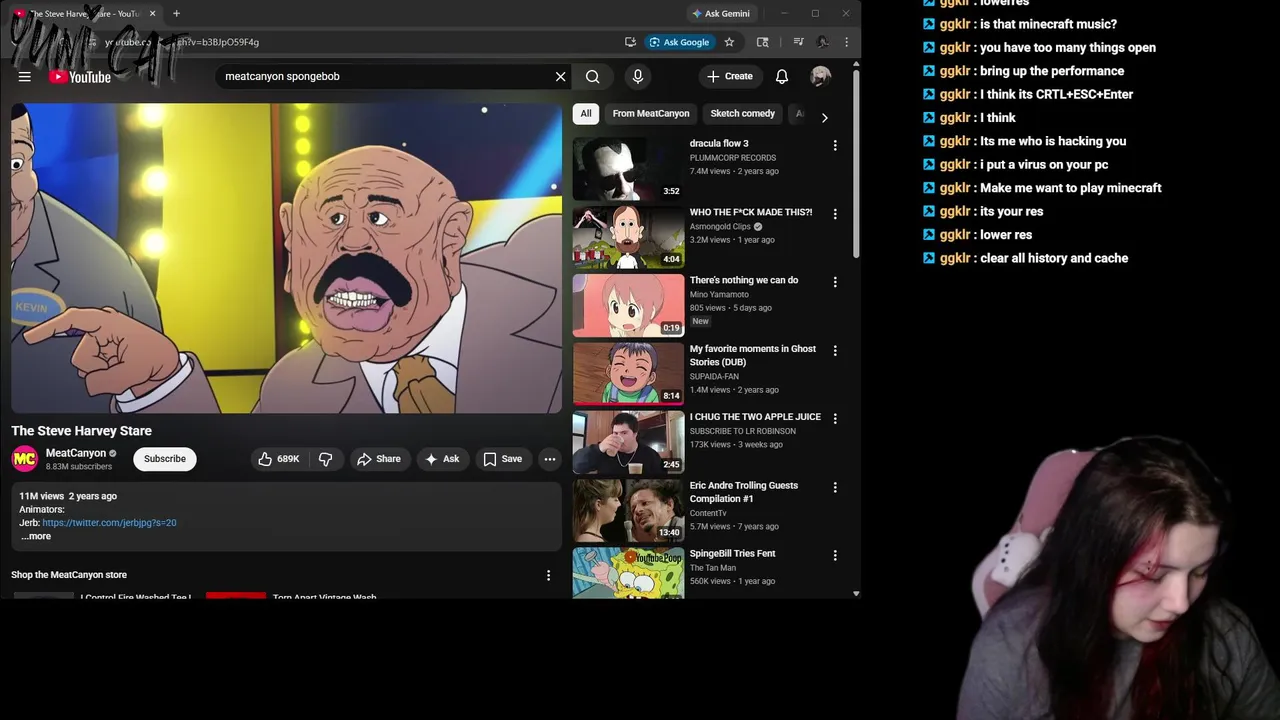Open the notifications bell
Screen dimensions: 1280x720
[782, 76]
